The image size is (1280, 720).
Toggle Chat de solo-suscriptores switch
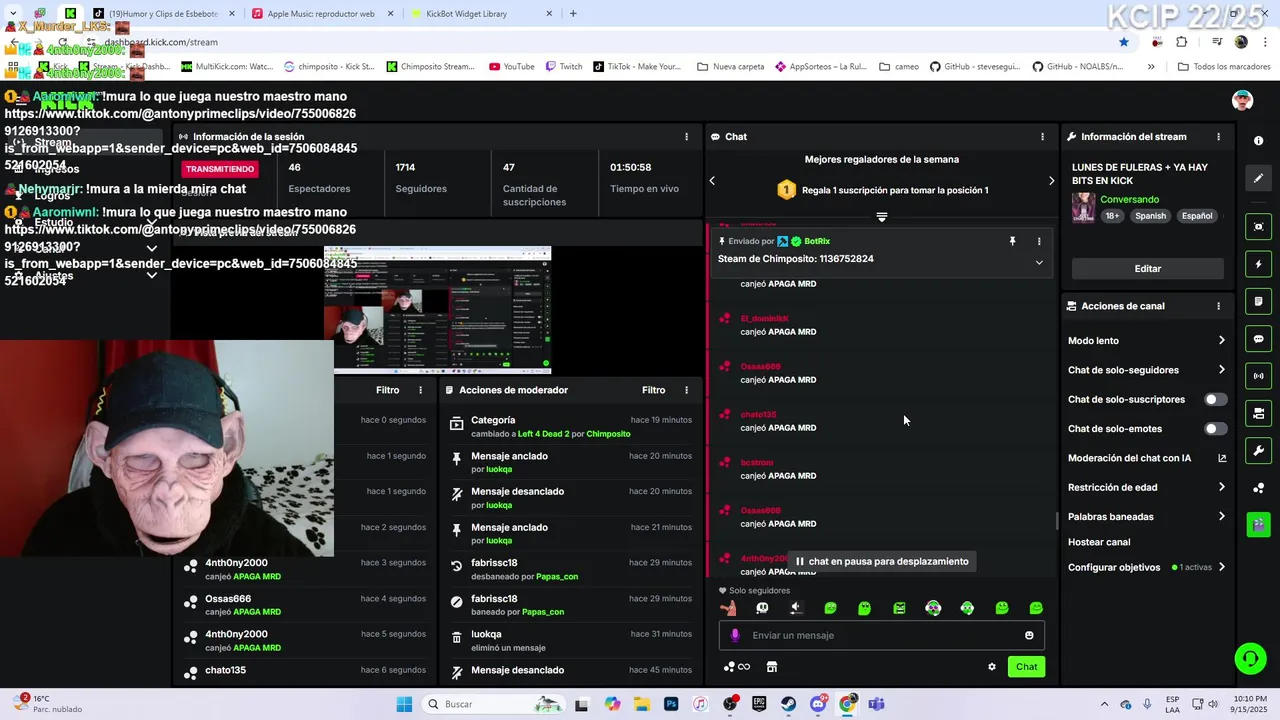point(1215,399)
